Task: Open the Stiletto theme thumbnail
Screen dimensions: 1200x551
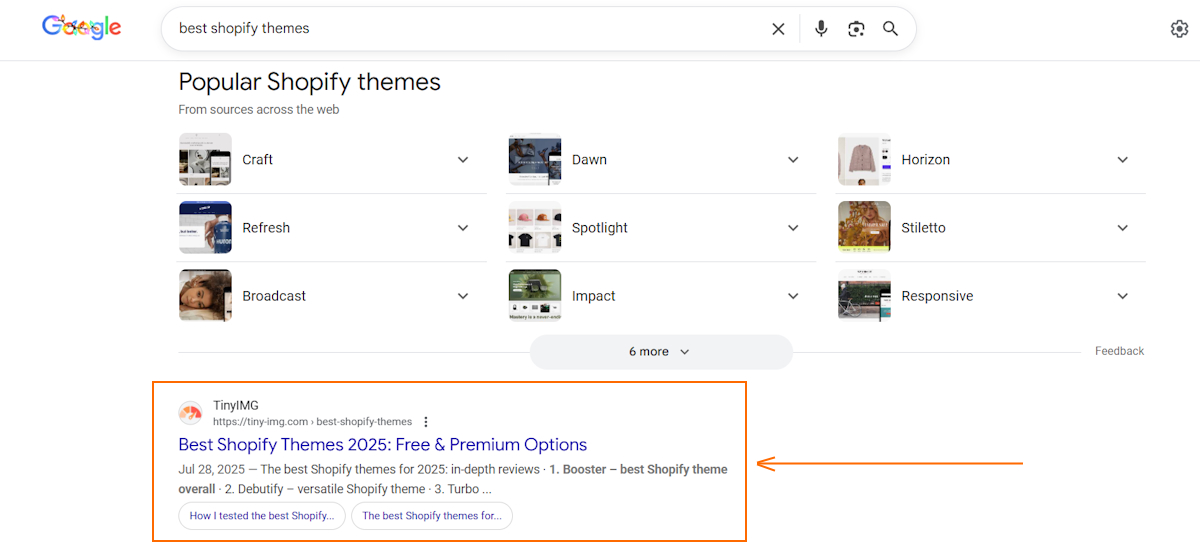Action: (864, 228)
